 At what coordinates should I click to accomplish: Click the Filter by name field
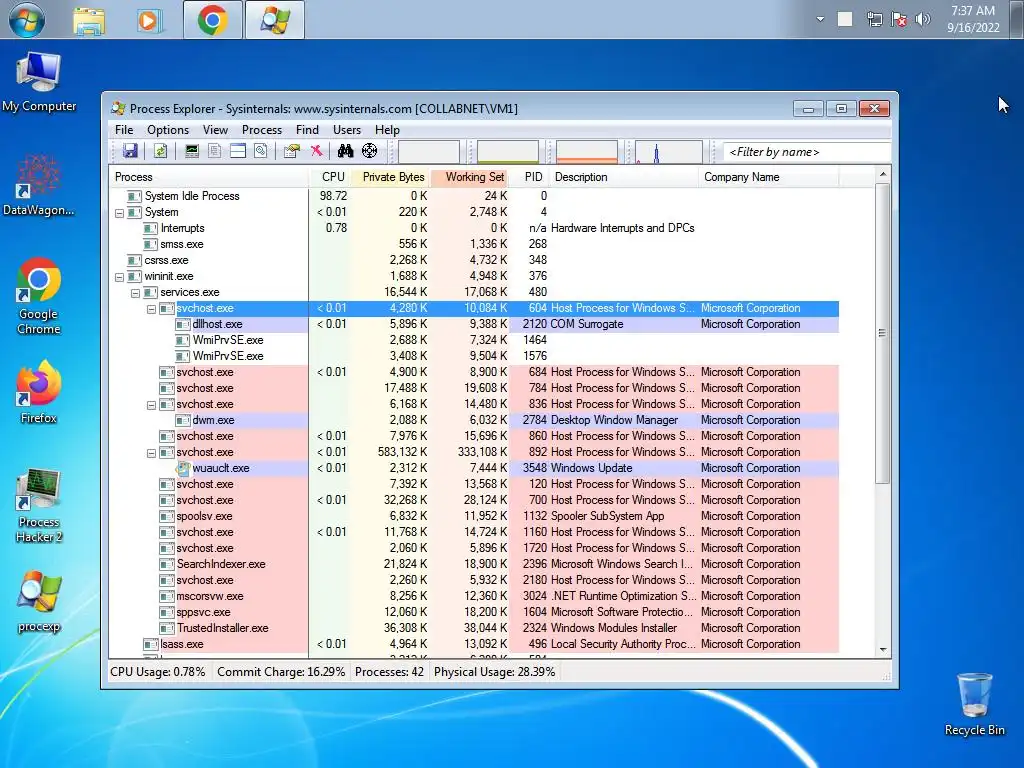pos(807,152)
